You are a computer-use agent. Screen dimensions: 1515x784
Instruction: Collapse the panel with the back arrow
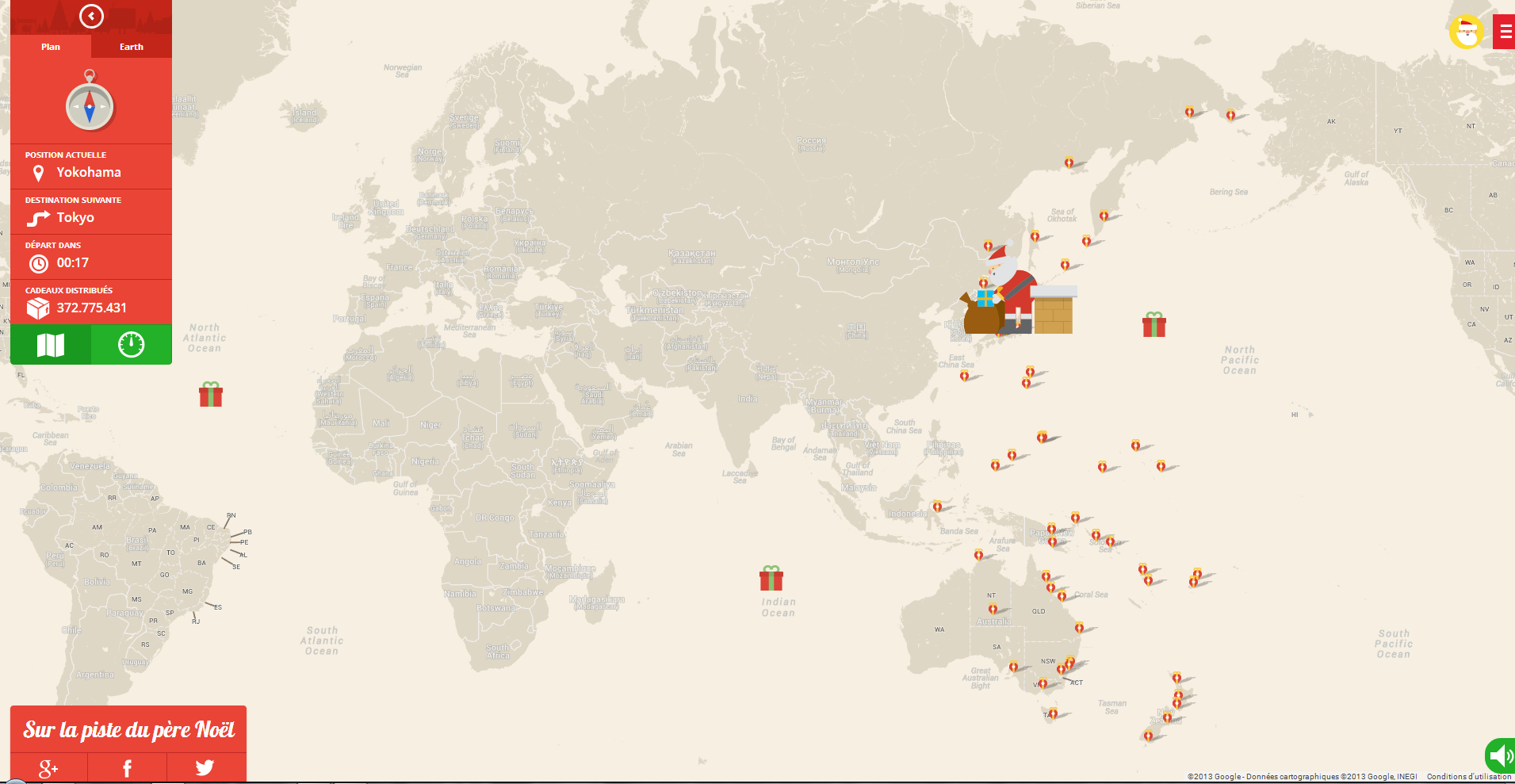coord(91,16)
